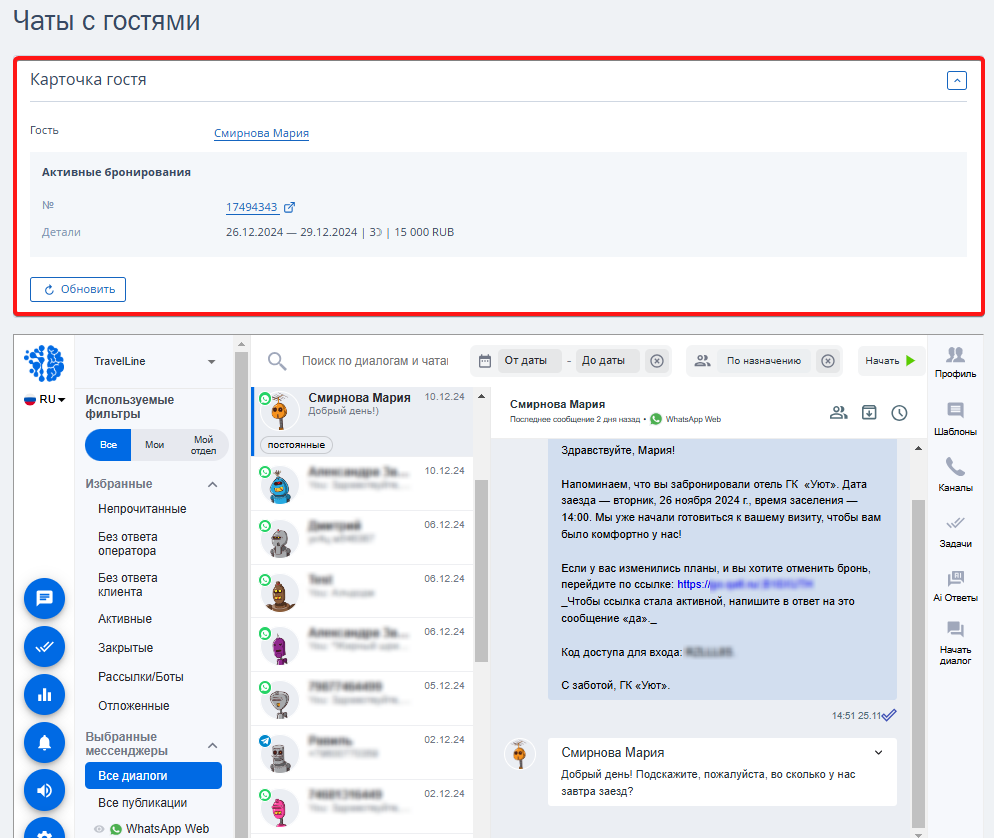
Task: Select Все диалоги item
Action: point(153,776)
